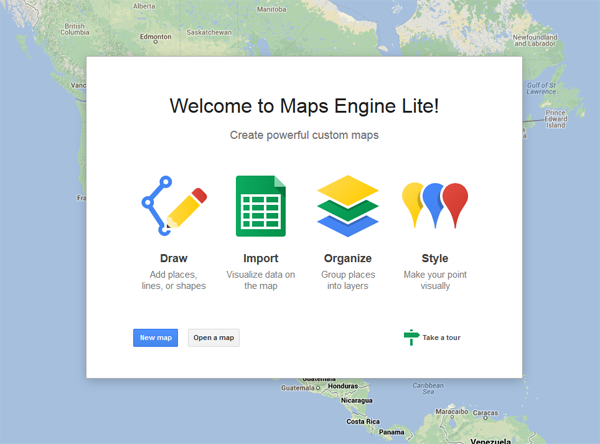
Task: Click 'Create powerful custom maps' subtitle
Action: point(304,135)
